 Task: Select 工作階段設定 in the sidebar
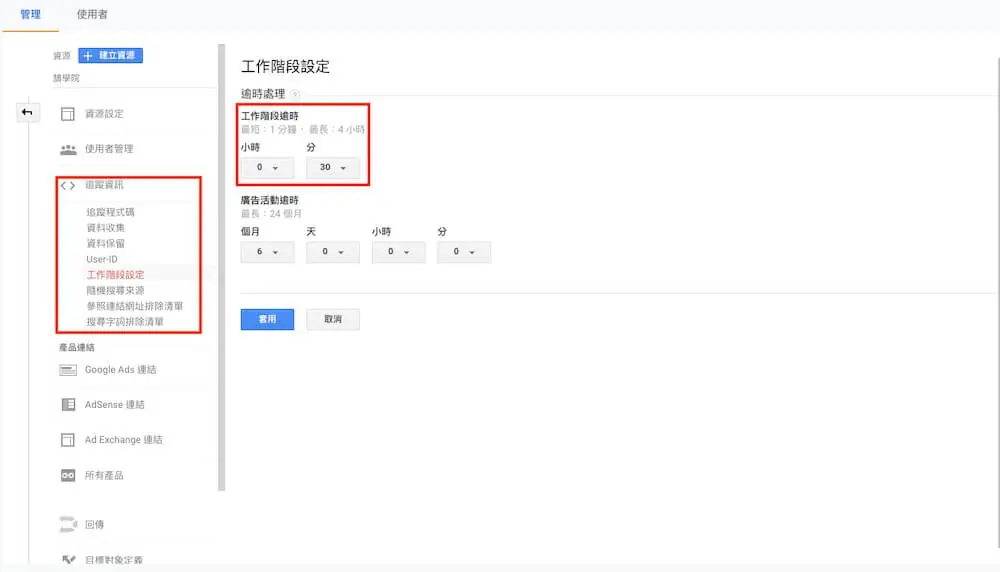click(115, 275)
